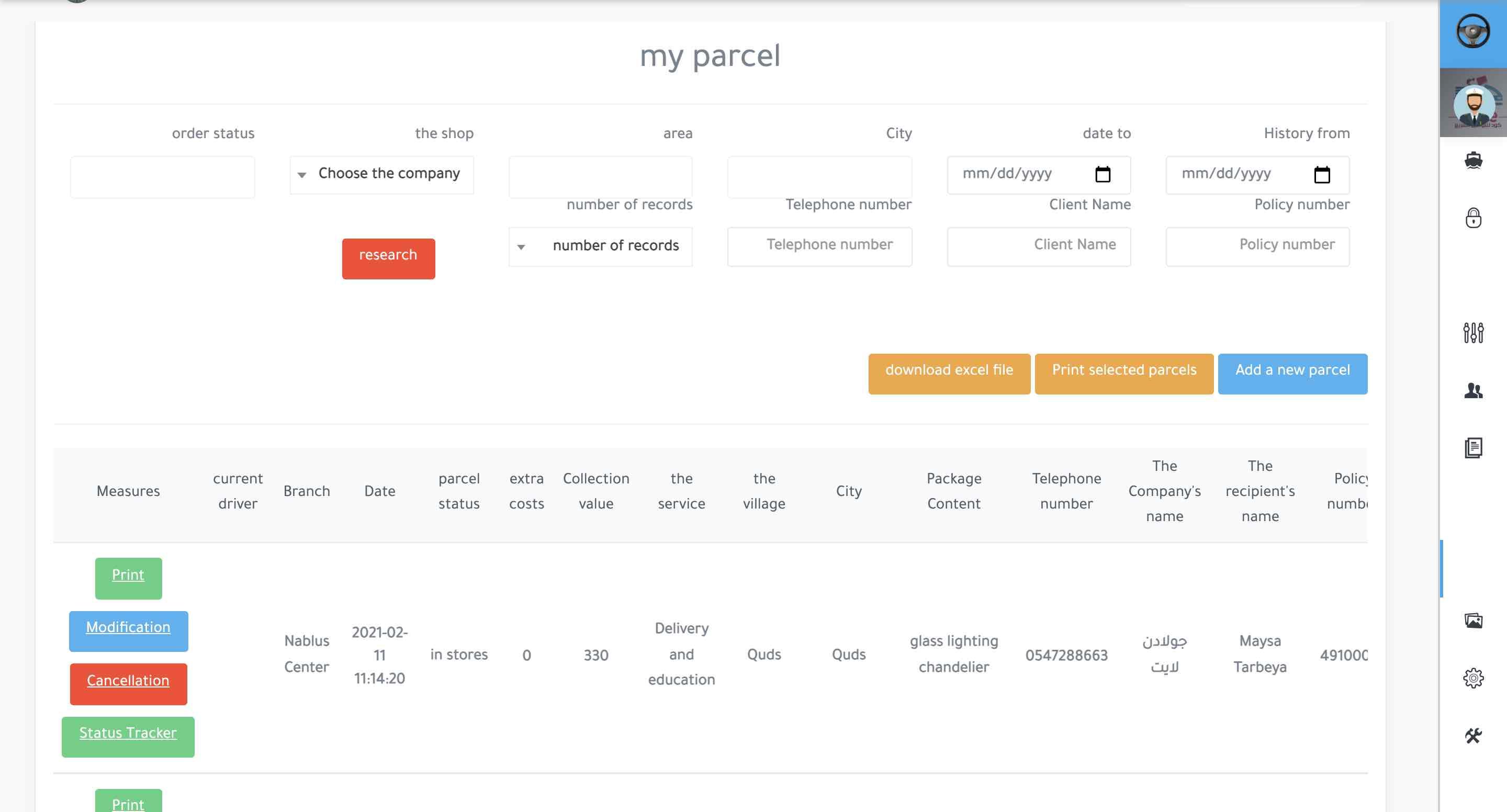
Task: Open the captain avatar profile
Action: [1474, 104]
